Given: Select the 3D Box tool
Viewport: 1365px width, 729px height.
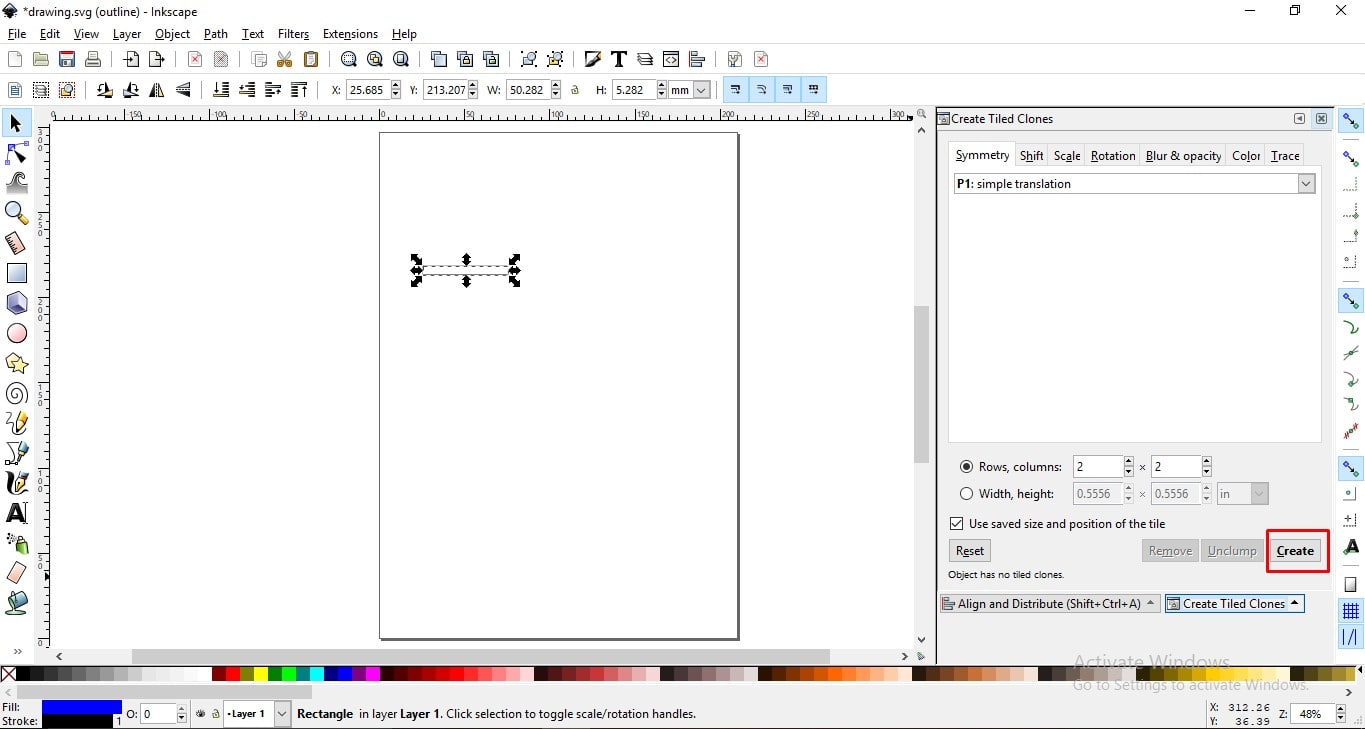Looking at the screenshot, I should pyautogui.click(x=16, y=303).
